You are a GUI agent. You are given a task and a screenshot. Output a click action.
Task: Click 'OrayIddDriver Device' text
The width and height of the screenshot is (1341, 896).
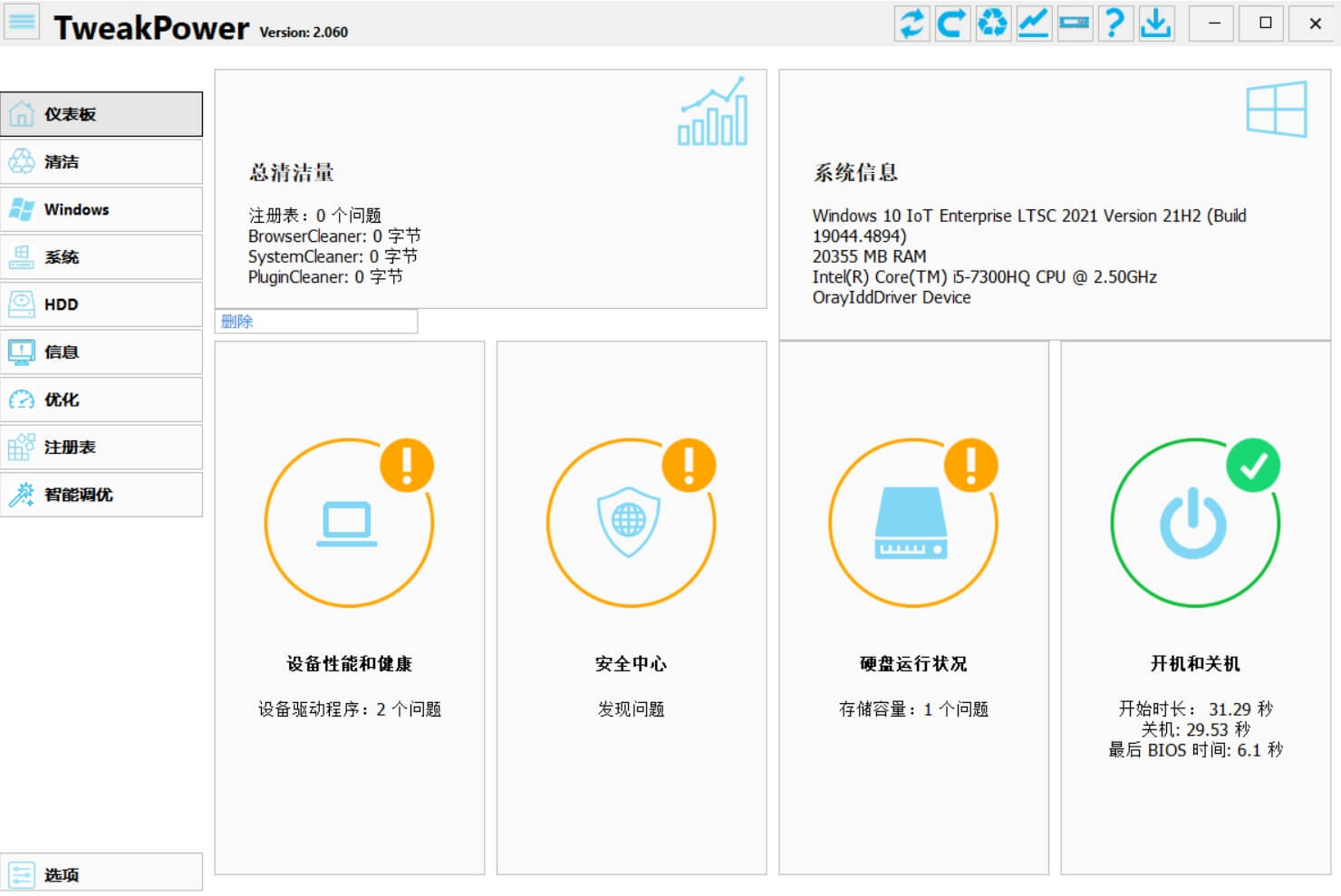892,297
